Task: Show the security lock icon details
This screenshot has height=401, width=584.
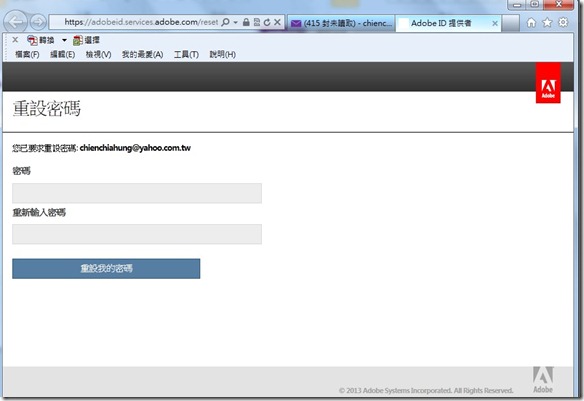Action: pos(246,22)
